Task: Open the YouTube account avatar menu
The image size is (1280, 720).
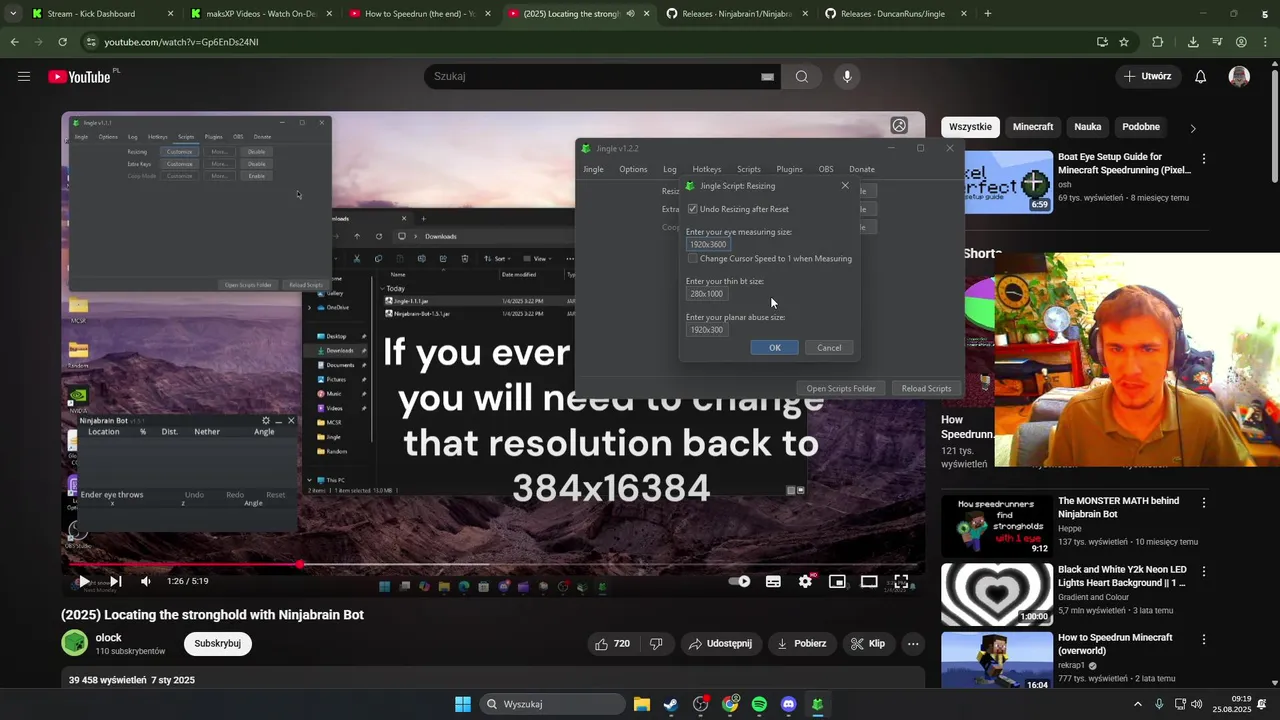Action: [x=1239, y=77]
